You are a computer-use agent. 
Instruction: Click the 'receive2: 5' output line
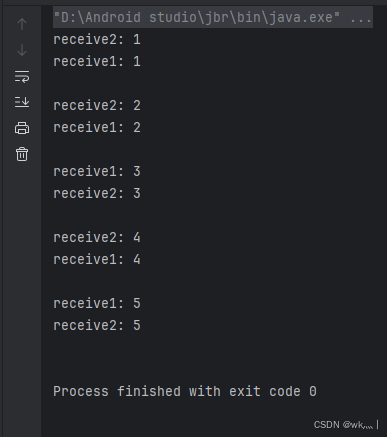coord(97,326)
